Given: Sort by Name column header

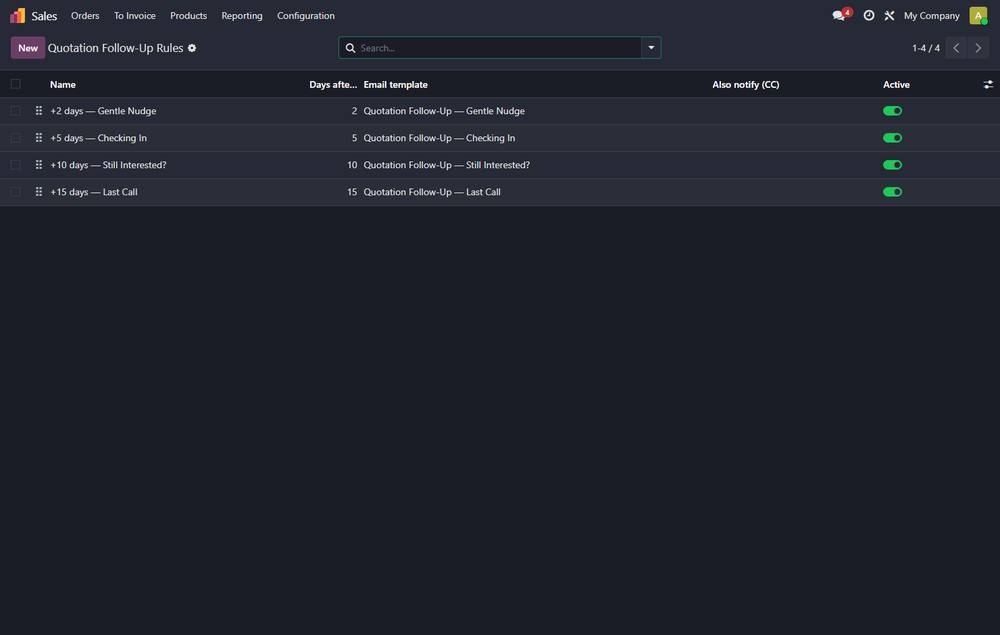Looking at the screenshot, I should pyautogui.click(x=62, y=84).
